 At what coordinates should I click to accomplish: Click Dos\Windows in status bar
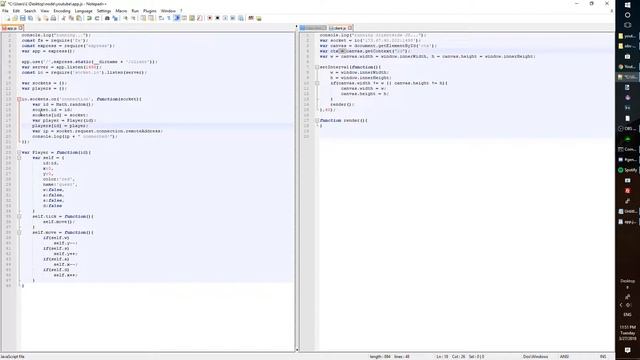(535, 357)
